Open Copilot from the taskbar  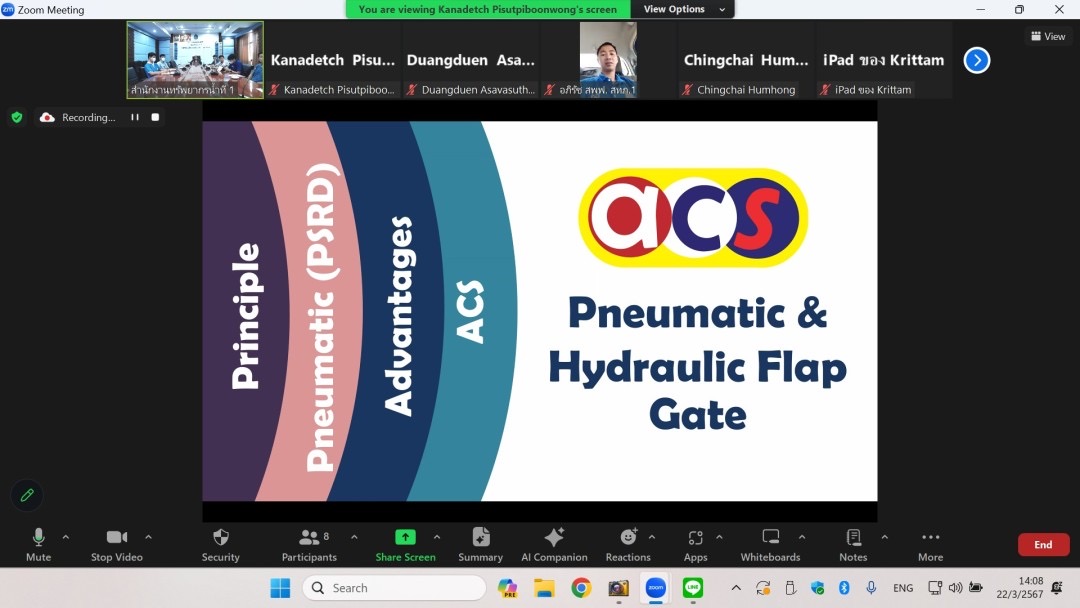[x=508, y=588]
